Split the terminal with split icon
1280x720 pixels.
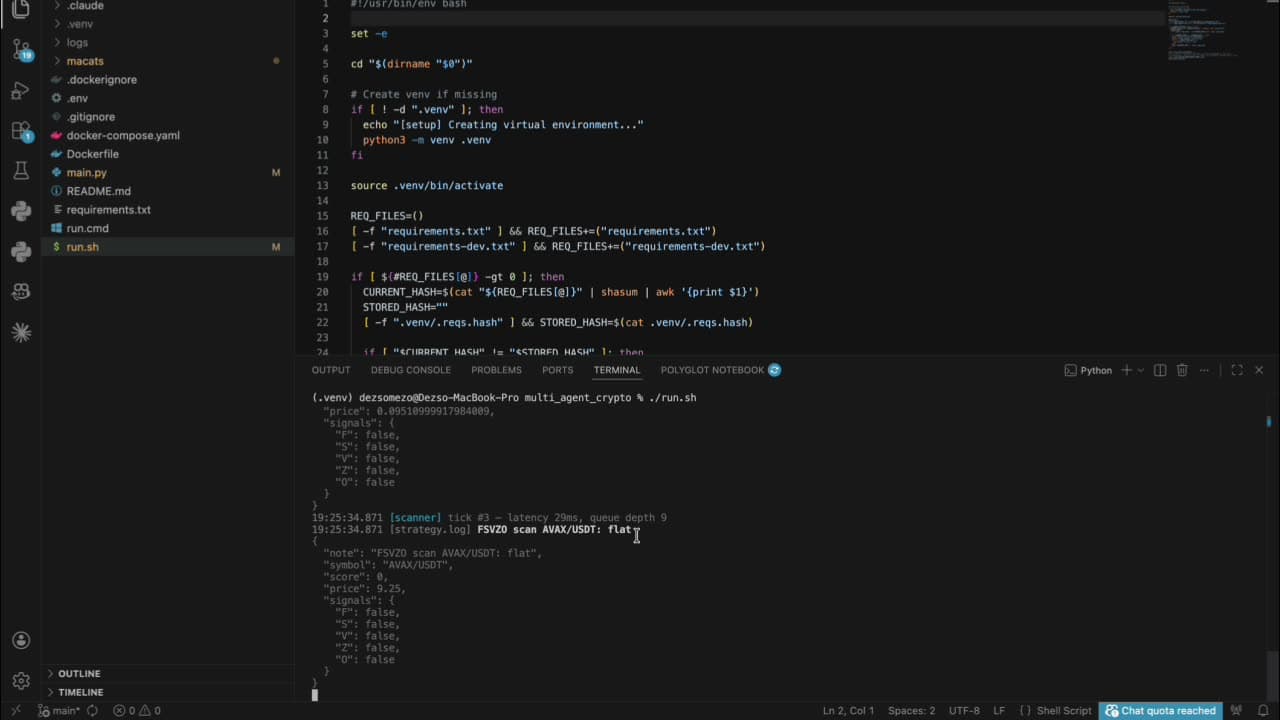(1160, 370)
